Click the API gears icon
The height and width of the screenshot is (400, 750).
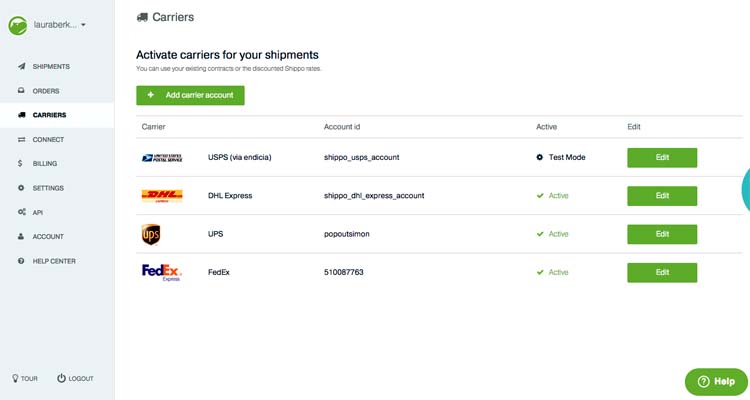[x=22, y=212]
